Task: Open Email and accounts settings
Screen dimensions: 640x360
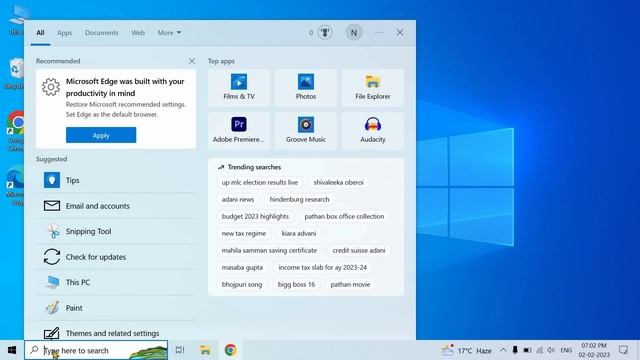Action: [x=116, y=206]
